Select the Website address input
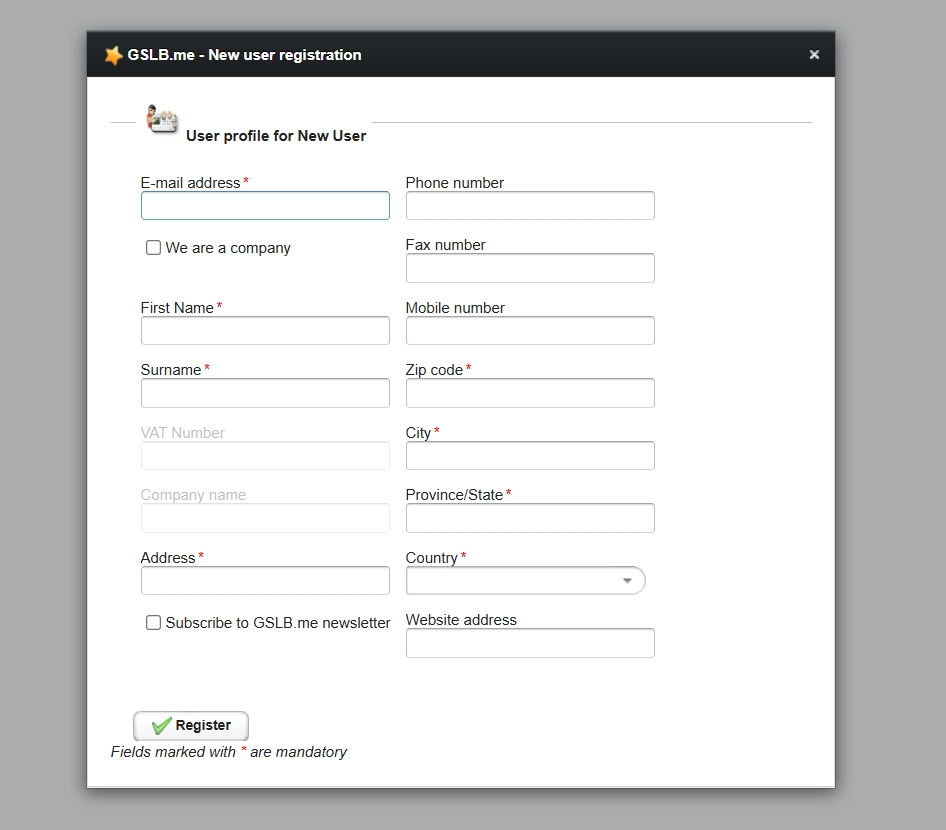 coord(530,643)
